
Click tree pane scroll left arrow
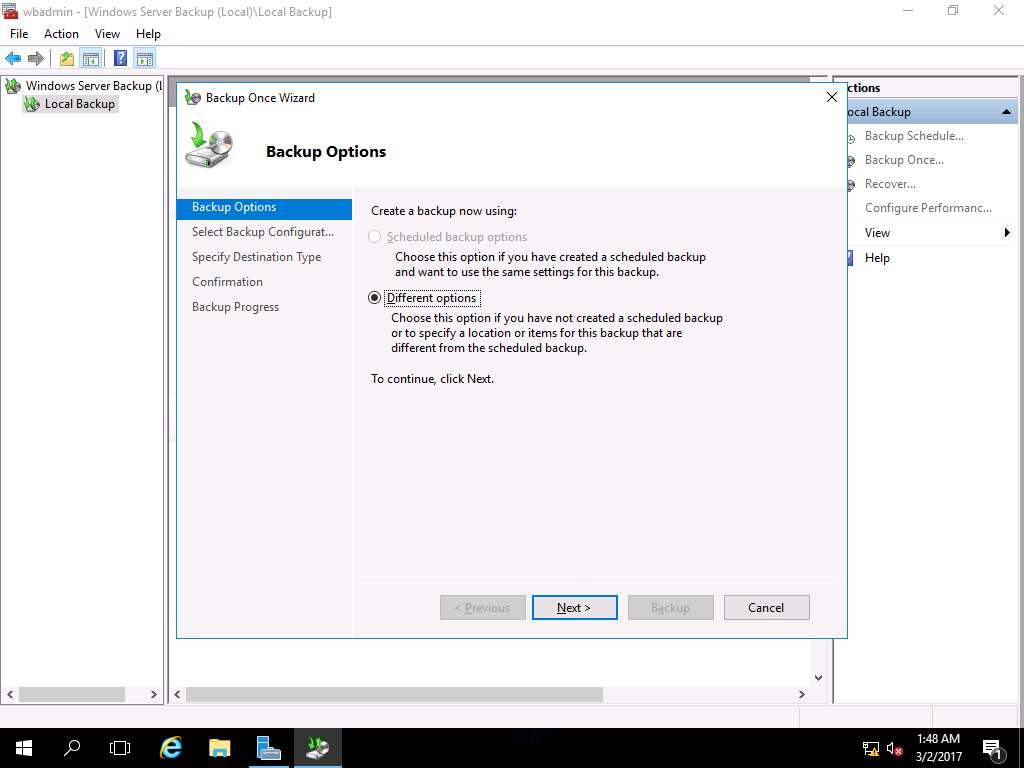click(10, 694)
